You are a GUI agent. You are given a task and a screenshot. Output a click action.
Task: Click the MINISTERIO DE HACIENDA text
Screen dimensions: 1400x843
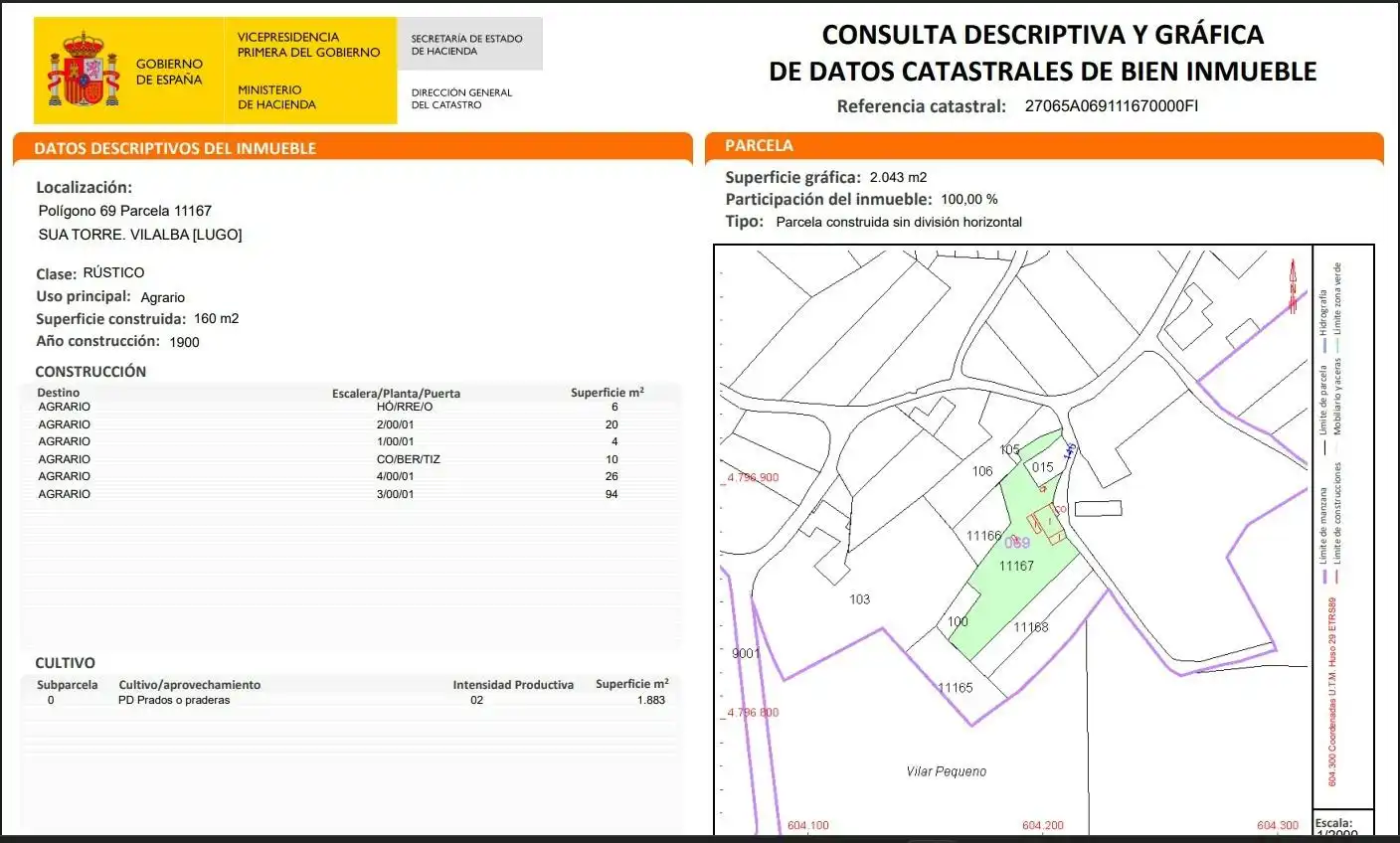point(276,96)
